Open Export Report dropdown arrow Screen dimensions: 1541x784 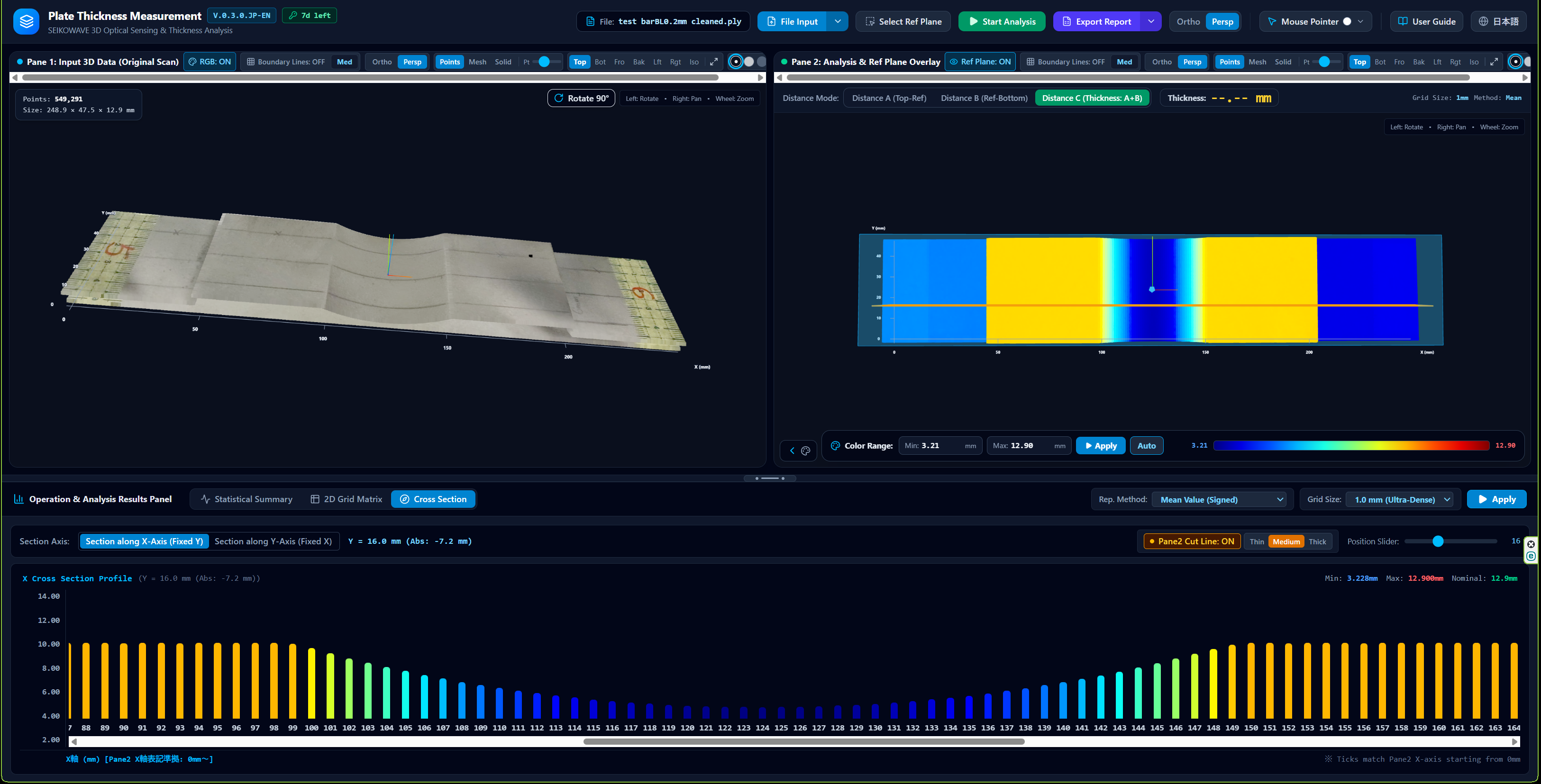pyautogui.click(x=1151, y=21)
